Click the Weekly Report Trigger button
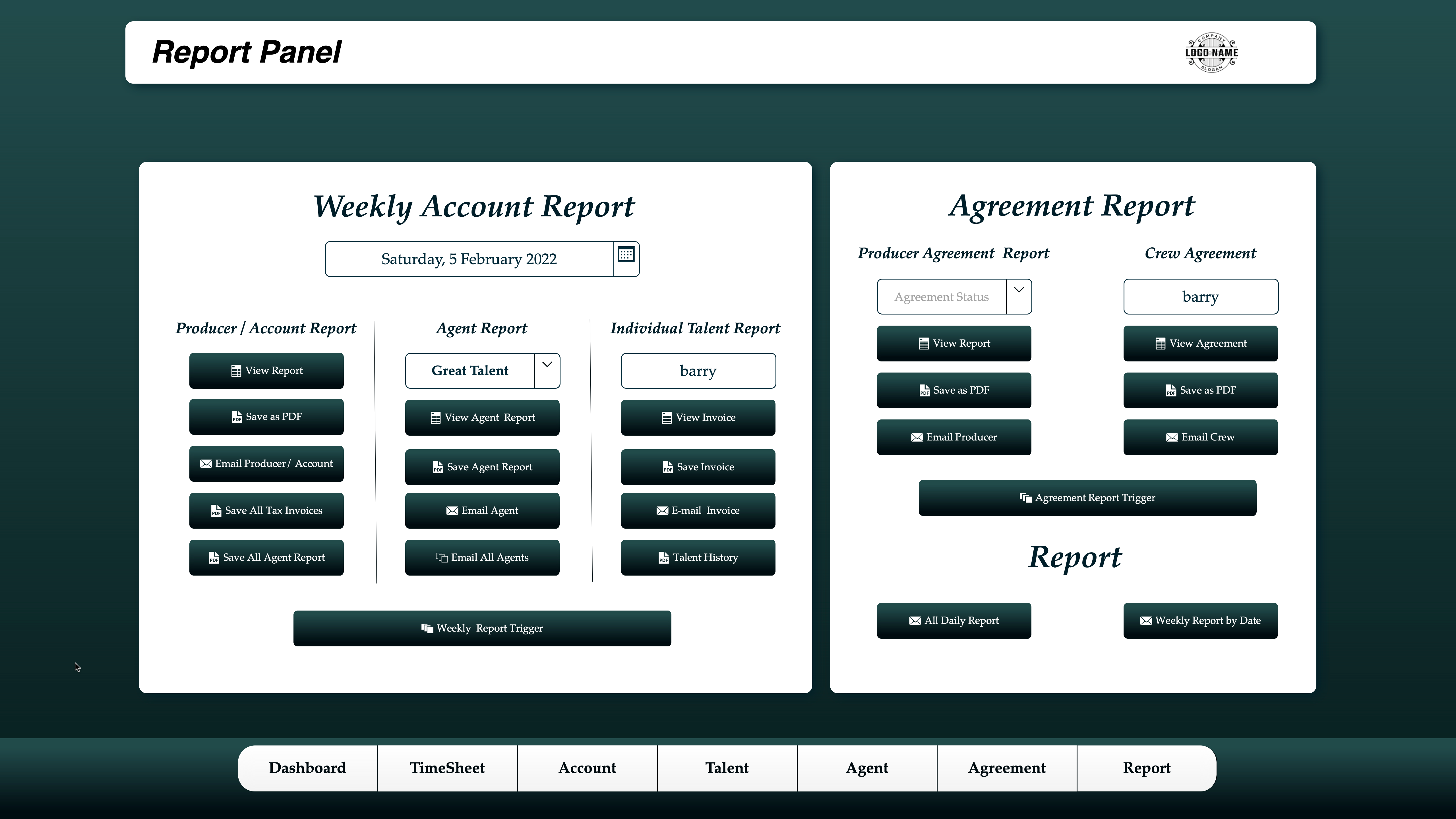Viewport: 1456px width, 819px height. click(x=482, y=628)
